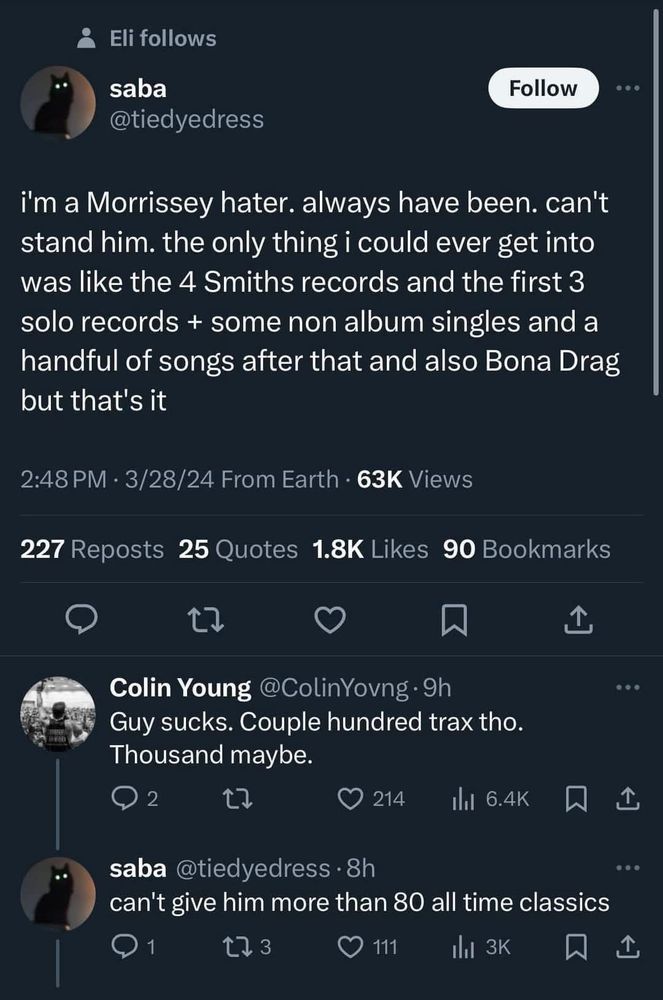This screenshot has width=663, height=1000.
Task: View the 227 Reposts list
Action: 92,549
